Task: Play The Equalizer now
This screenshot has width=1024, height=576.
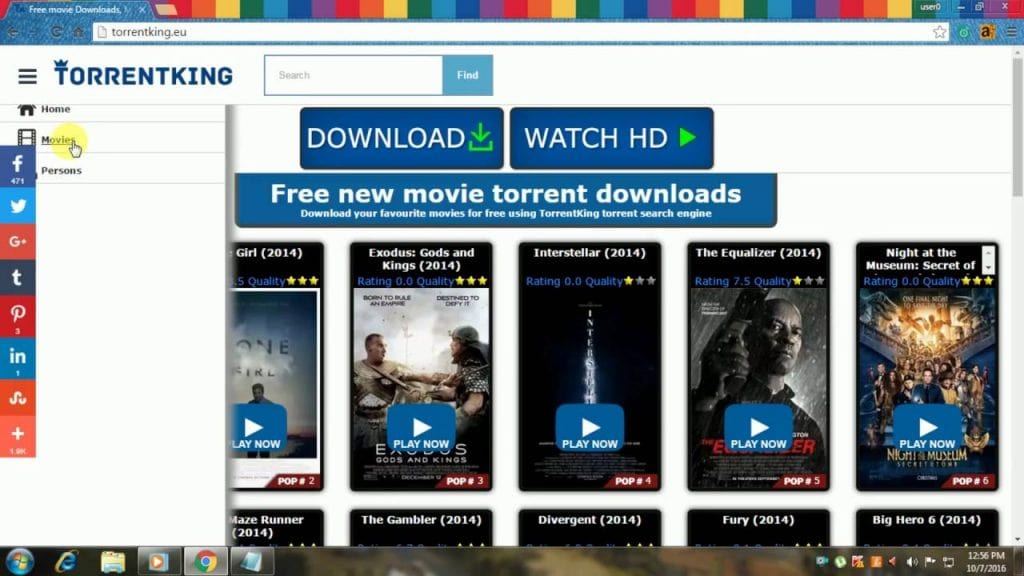Action: [758, 428]
